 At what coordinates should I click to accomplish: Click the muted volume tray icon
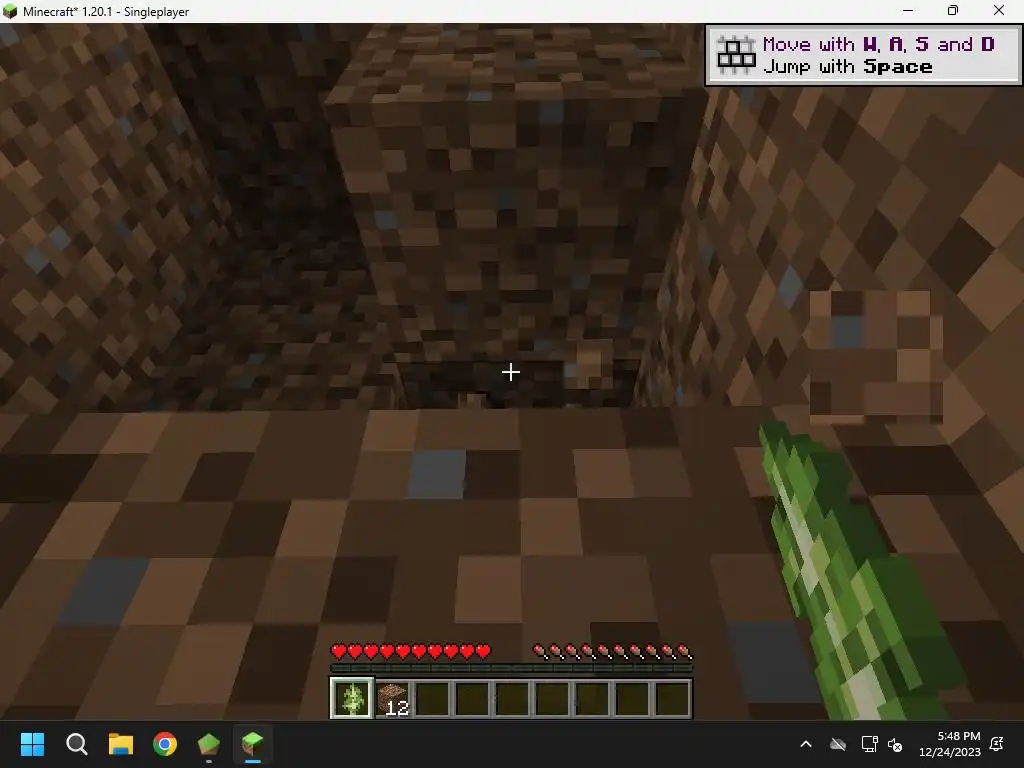(895, 744)
